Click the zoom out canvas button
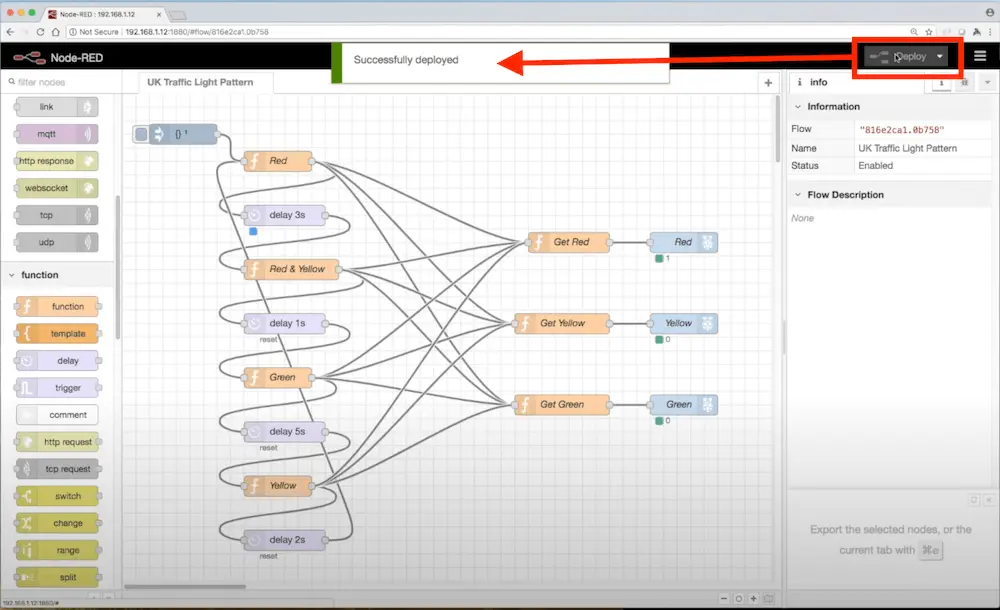 (723, 598)
